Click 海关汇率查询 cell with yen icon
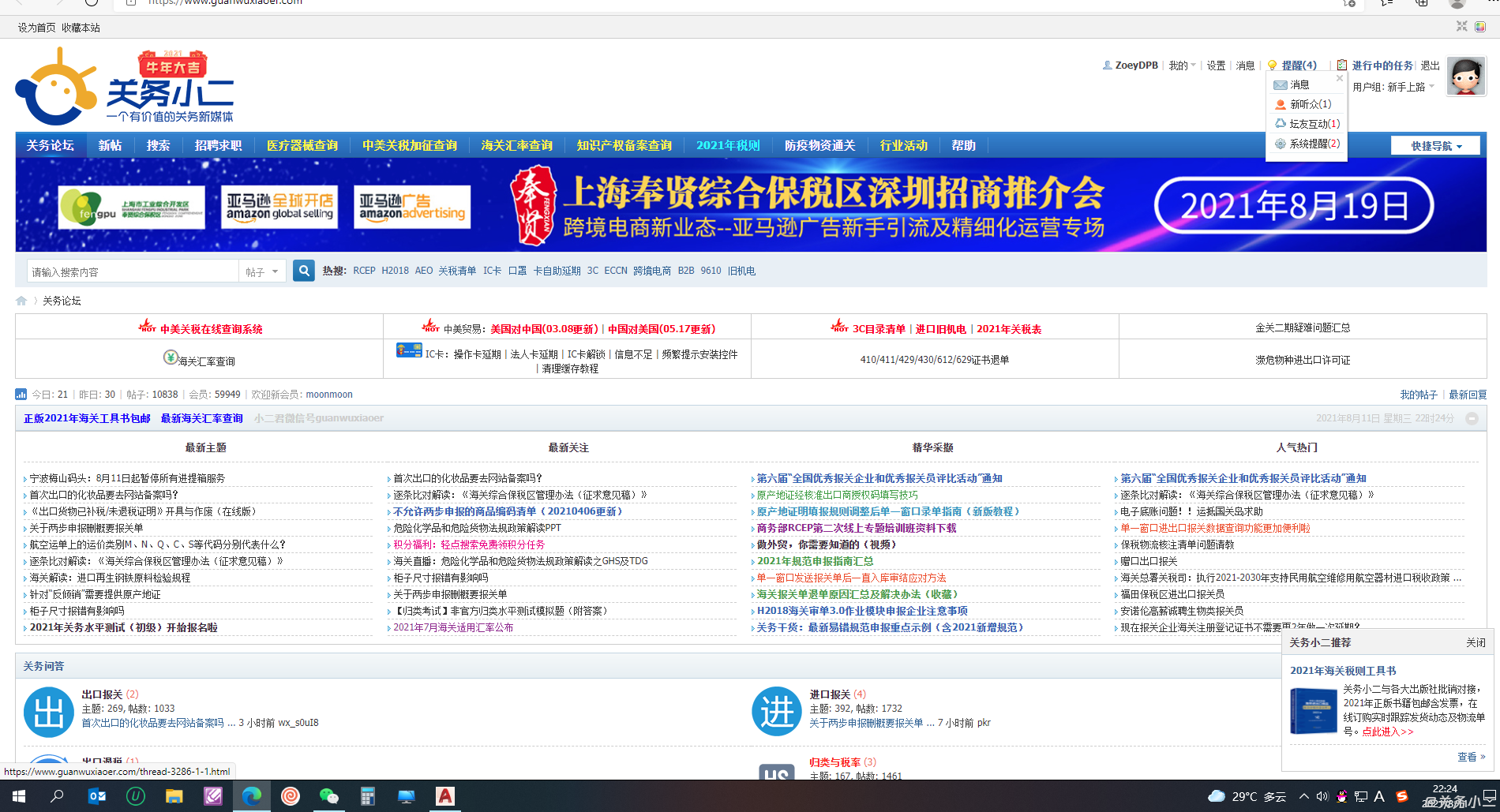The image size is (1500, 812). coord(199,360)
